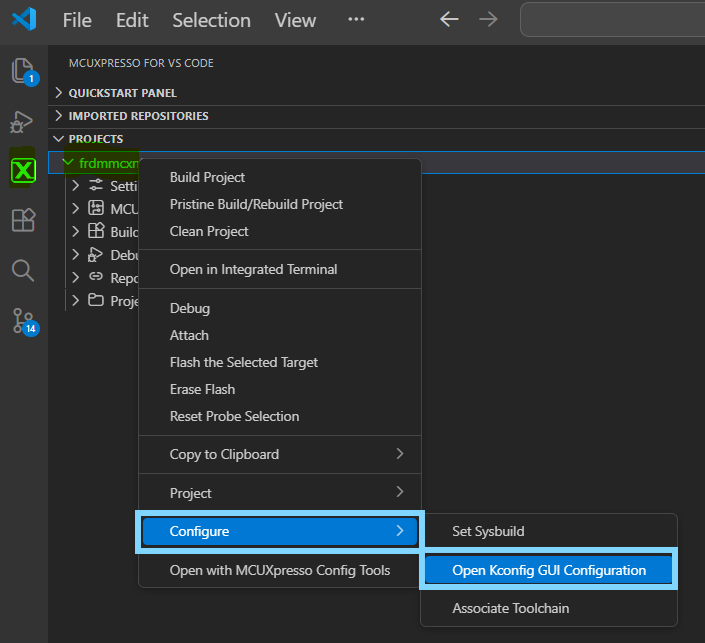
Task: Click the back navigation arrow
Action: click(450, 20)
